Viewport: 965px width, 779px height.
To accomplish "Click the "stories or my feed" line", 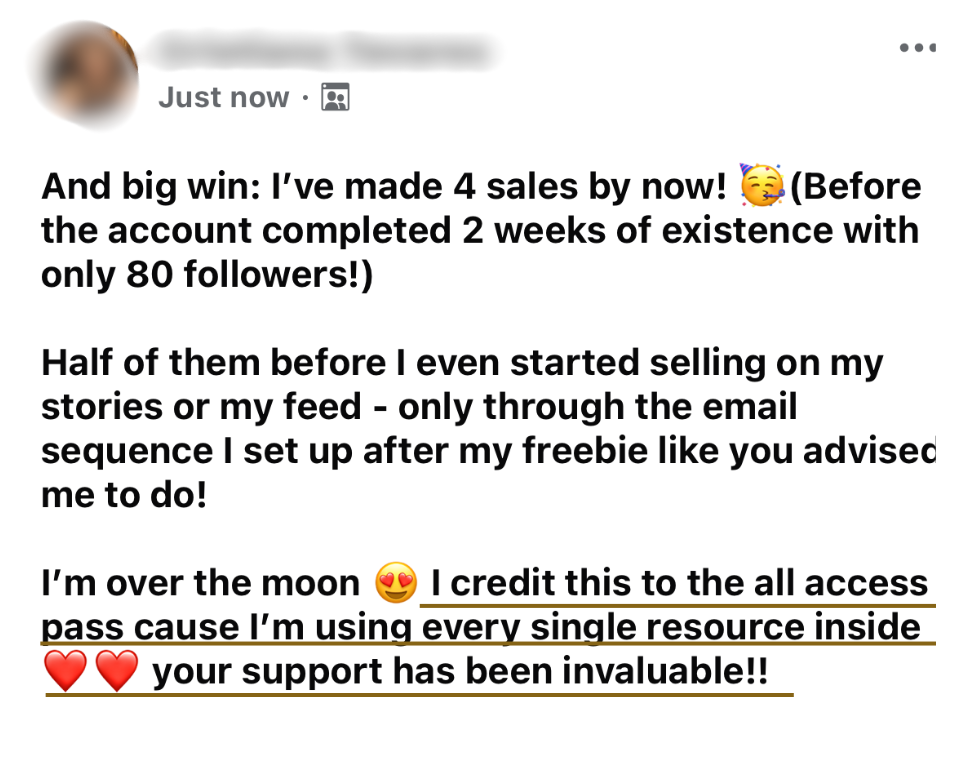I will [419, 407].
